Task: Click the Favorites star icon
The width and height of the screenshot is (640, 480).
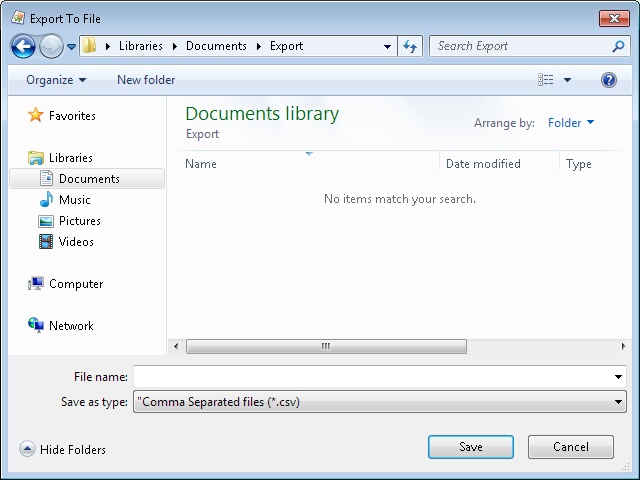Action: point(36,115)
